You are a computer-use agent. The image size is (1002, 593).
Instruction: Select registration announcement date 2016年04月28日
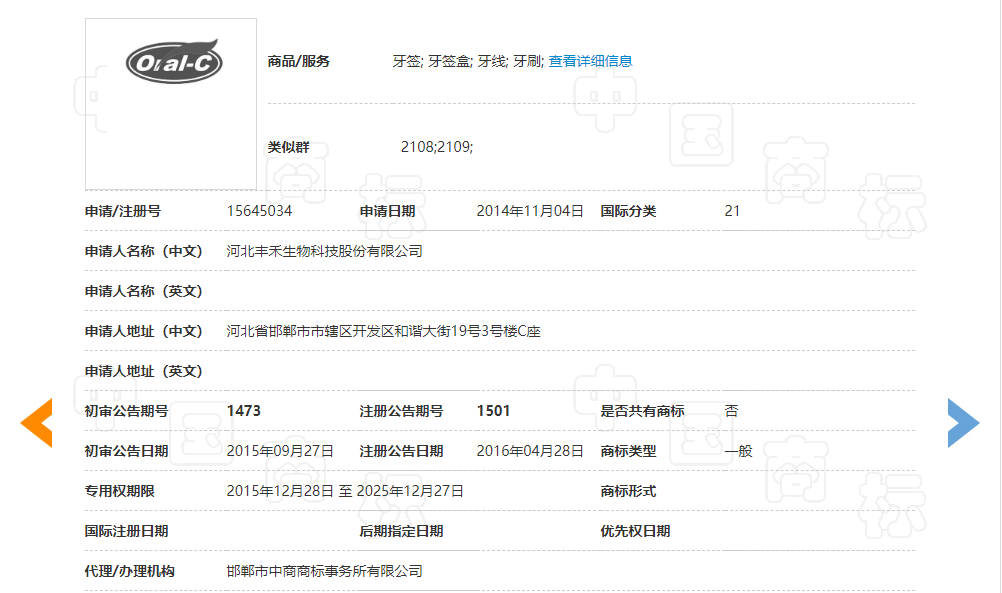(530, 451)
